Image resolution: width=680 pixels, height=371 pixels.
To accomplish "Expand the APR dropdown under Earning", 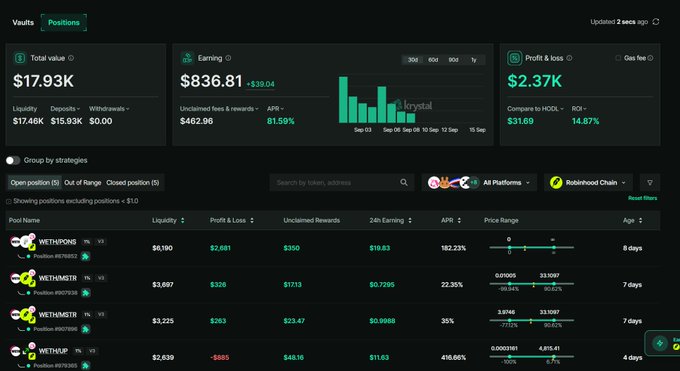I will point(275,108).
